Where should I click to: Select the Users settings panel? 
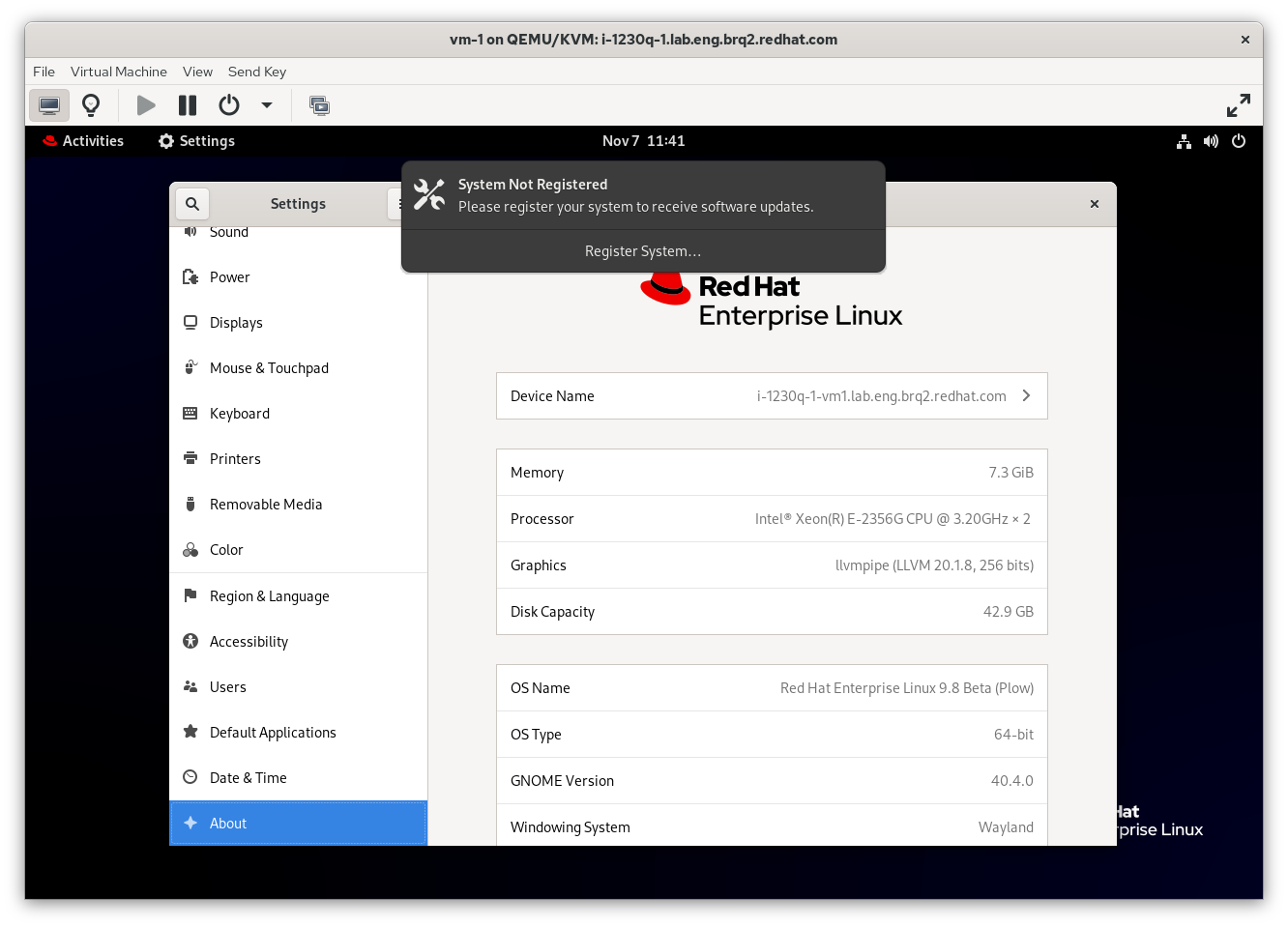click(x=298, y=687)
